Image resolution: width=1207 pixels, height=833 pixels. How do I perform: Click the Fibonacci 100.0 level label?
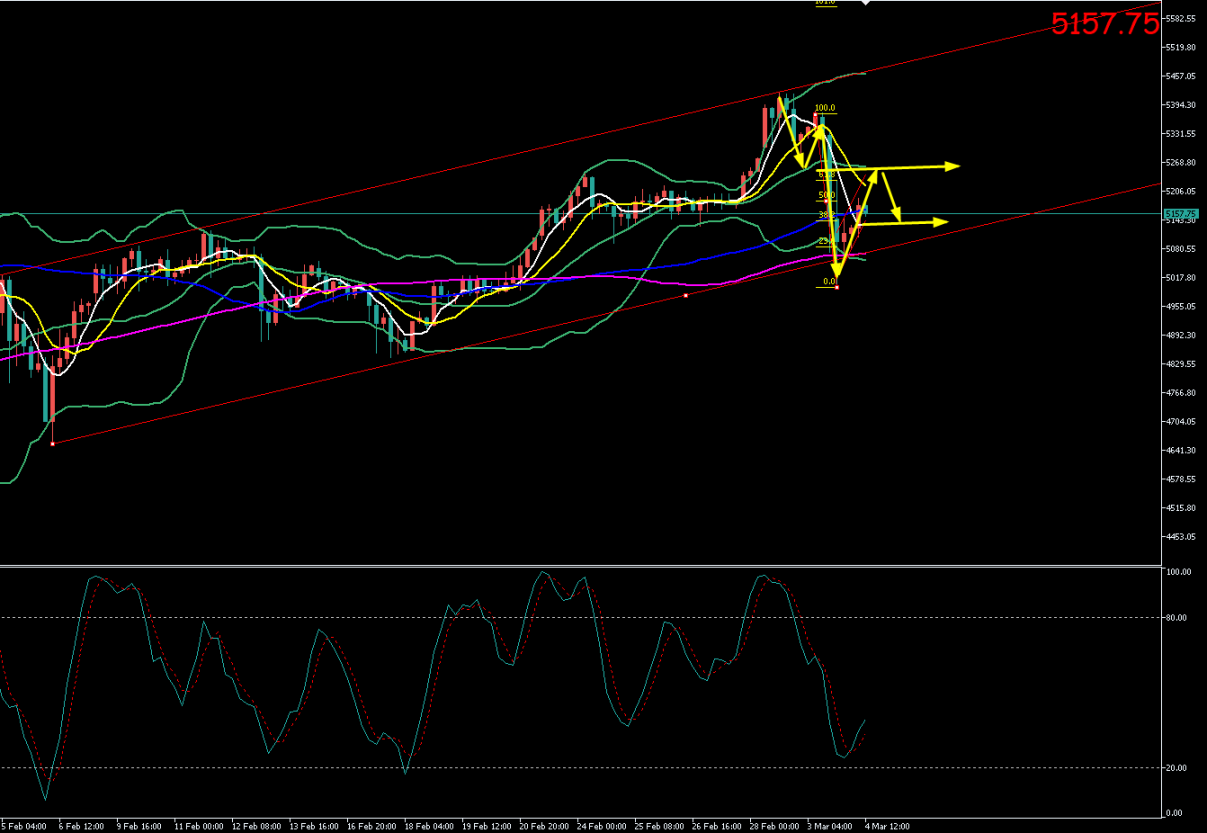pyautogui.click(x=825, y=107)
